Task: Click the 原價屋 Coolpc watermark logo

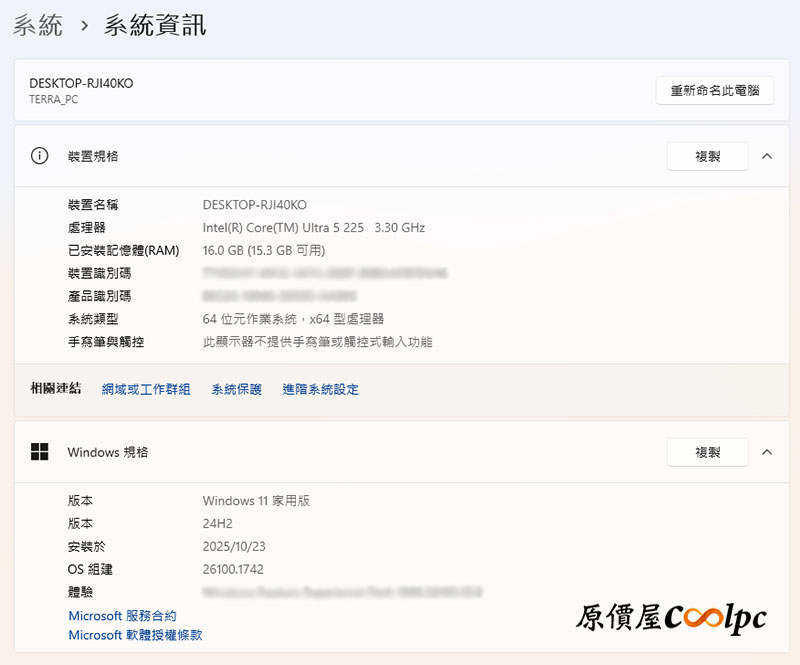Action: tap(671, 617)
